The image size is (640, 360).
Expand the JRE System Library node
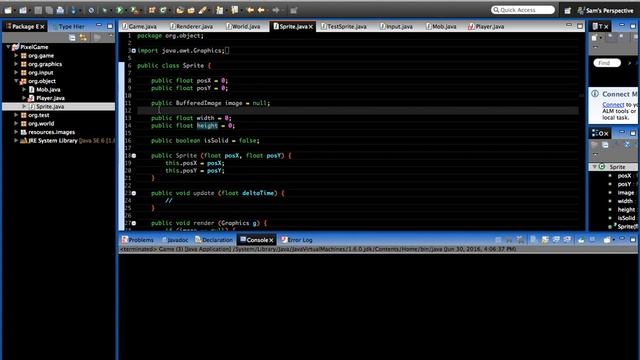click(16, 140)
